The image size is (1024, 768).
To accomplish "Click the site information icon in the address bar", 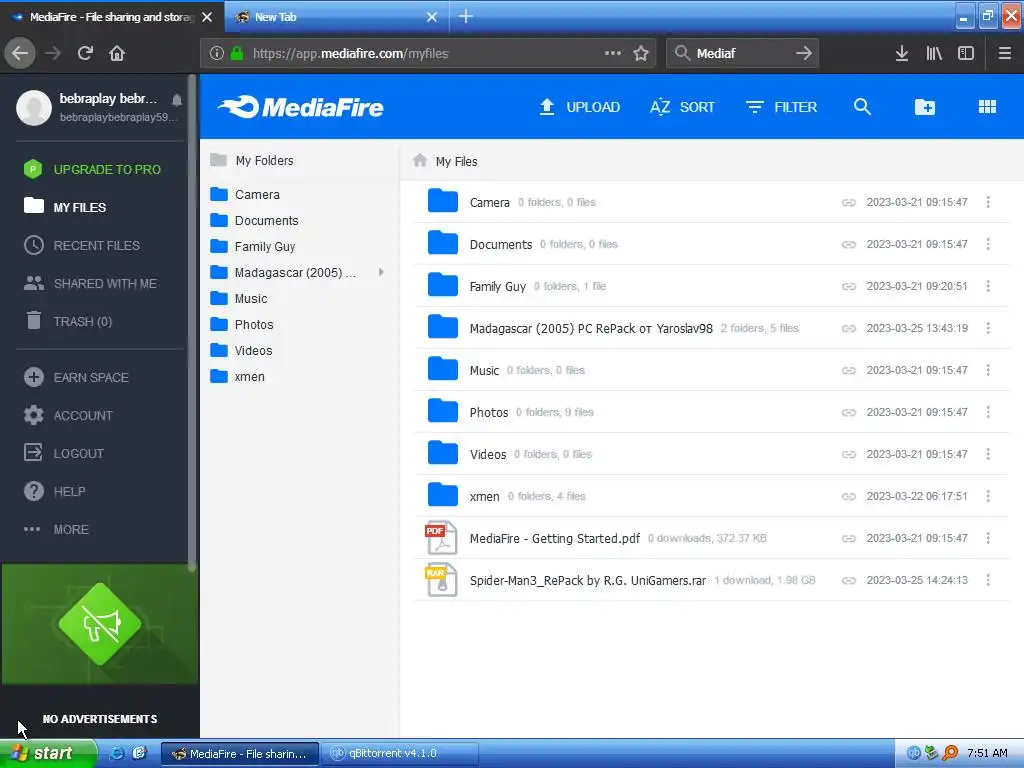I will (x=216, y=53).
